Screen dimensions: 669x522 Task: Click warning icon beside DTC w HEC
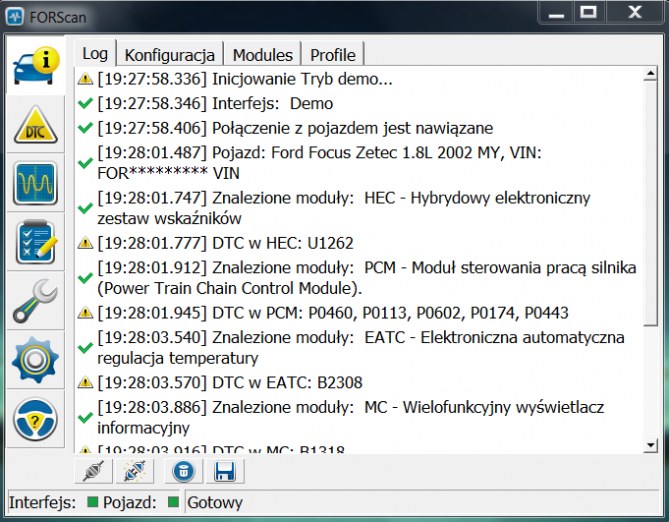pyautogui.click(x=85, y=243)
